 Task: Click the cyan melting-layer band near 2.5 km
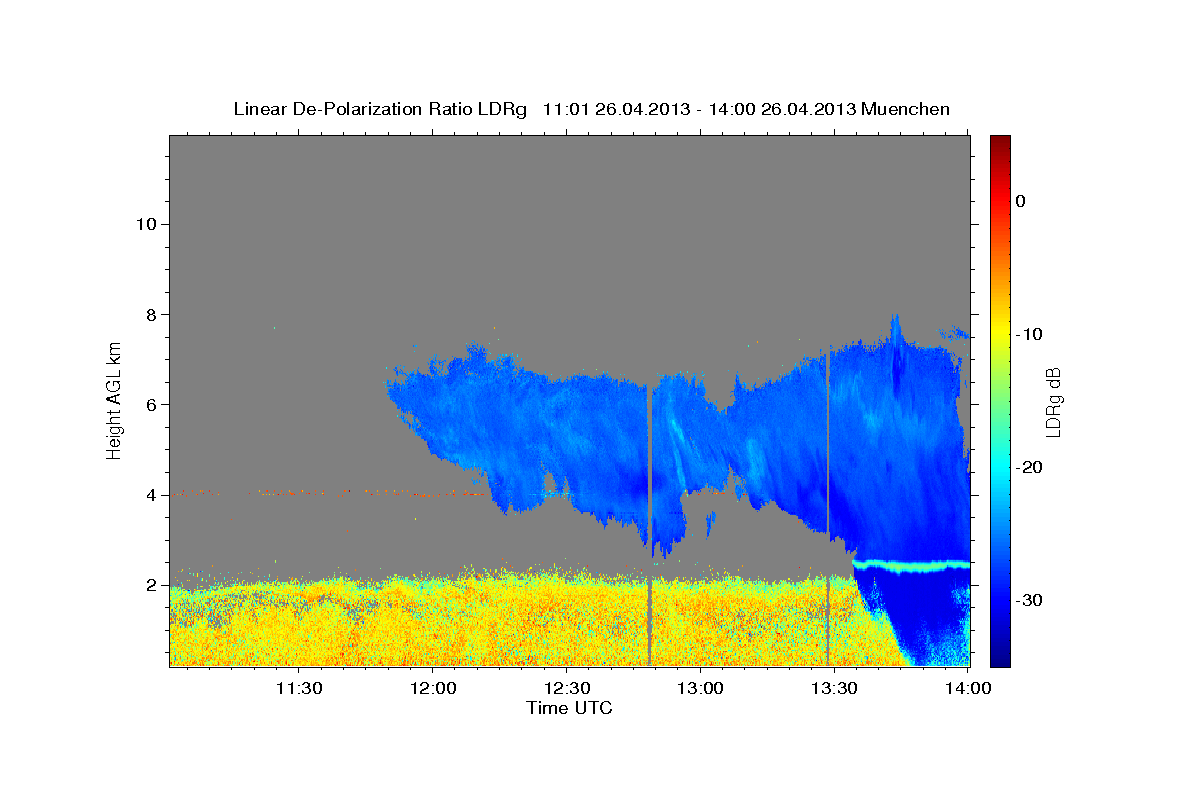(x=912, y=566)
